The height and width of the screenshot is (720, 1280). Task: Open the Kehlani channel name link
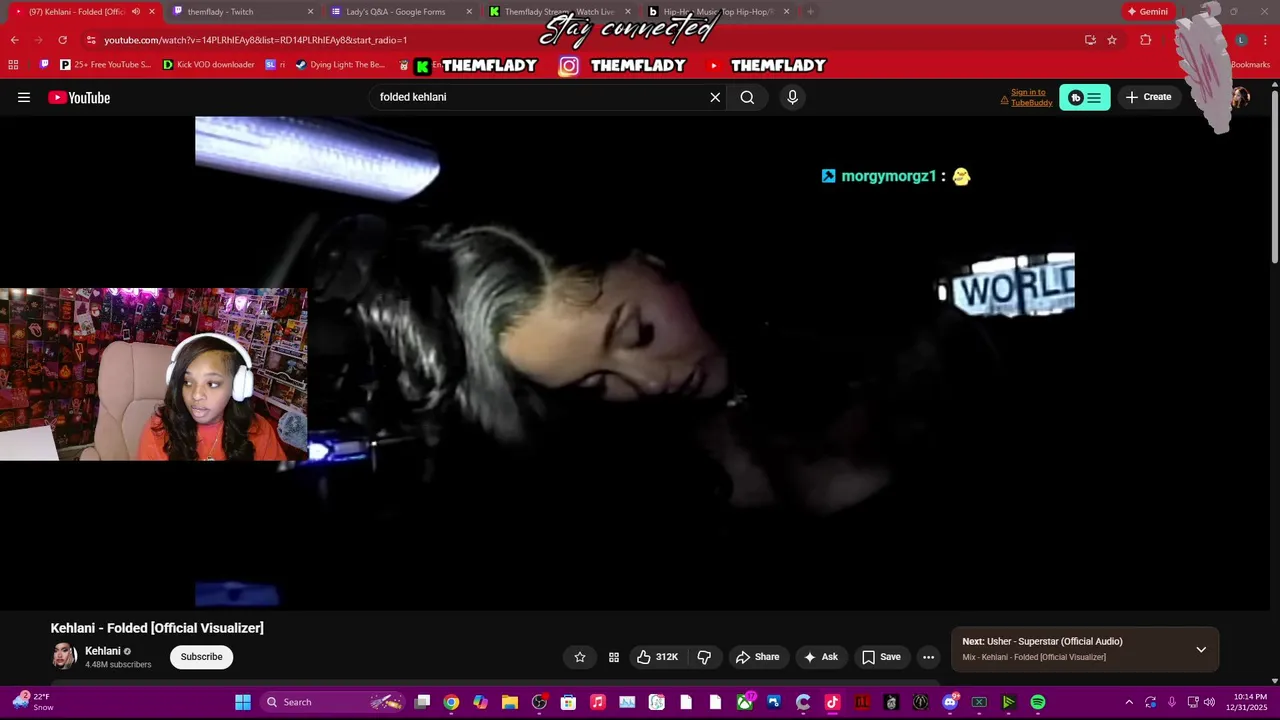(x=102, y=651)
